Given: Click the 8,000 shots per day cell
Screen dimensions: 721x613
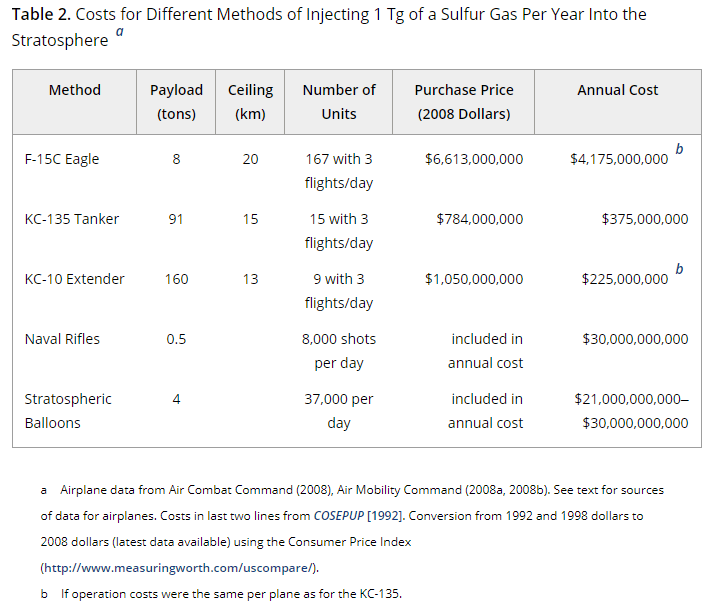Looking at the screenshot, I should pos(339,350).
